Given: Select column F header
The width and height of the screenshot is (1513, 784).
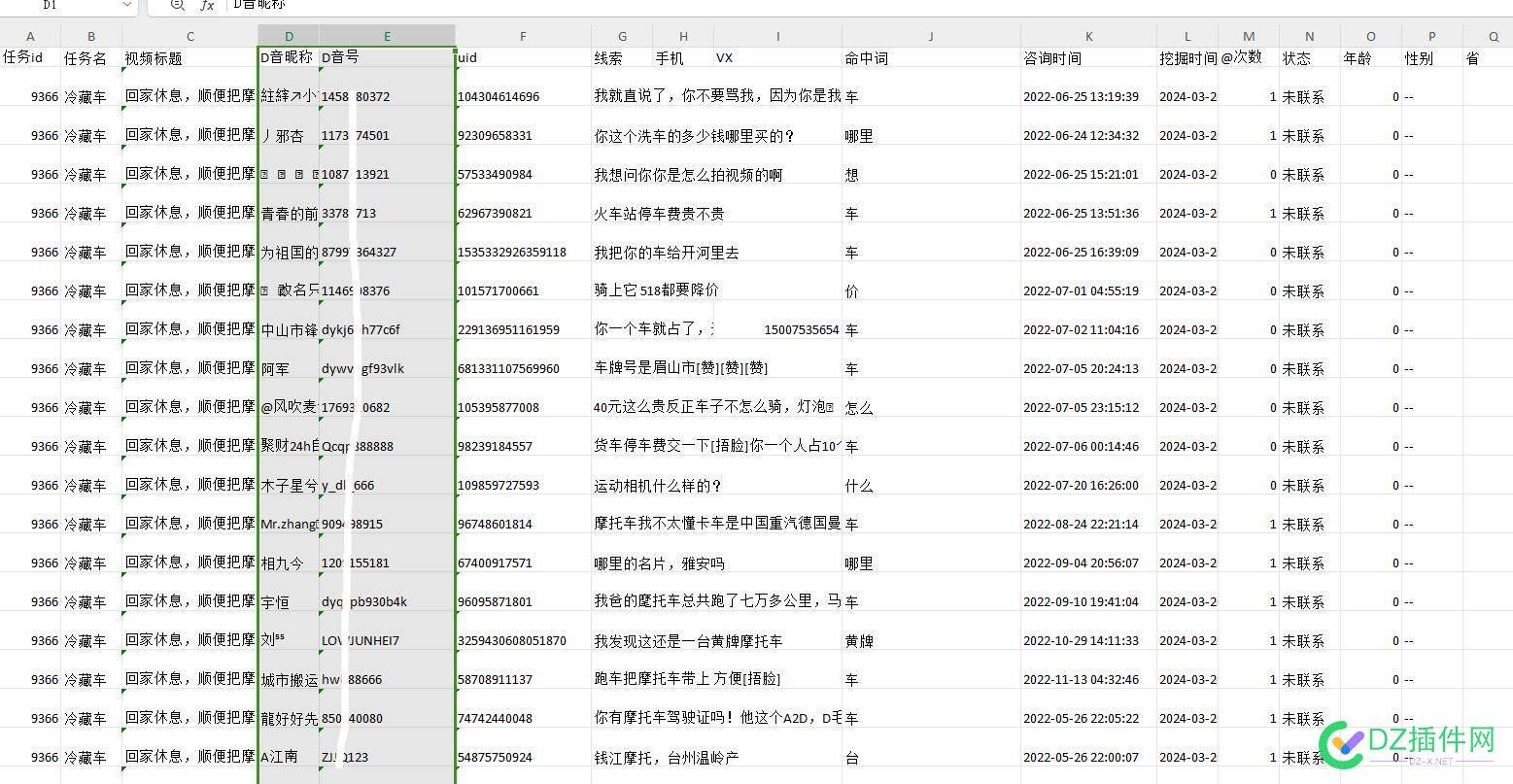Looking at the screenshot, I should 523,37.
